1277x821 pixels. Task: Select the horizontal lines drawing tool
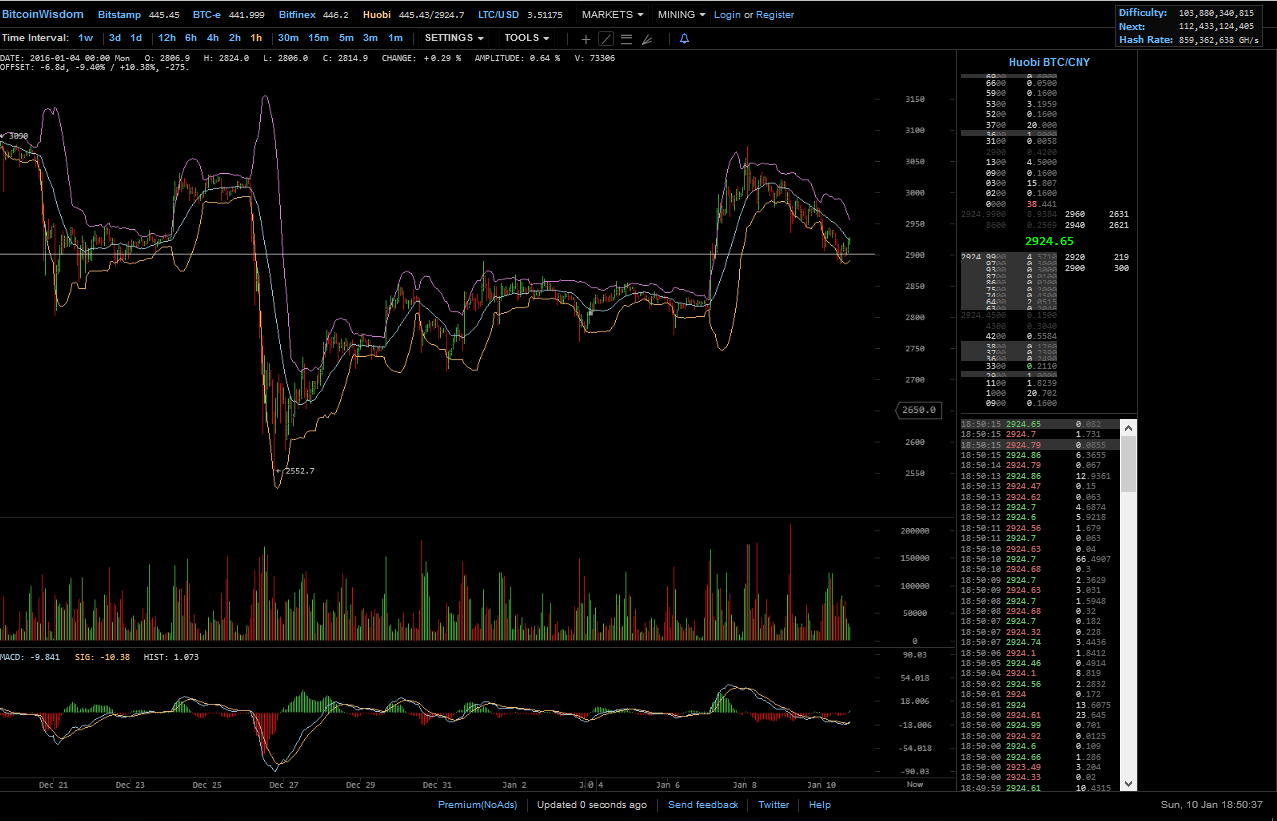(626, 39)
